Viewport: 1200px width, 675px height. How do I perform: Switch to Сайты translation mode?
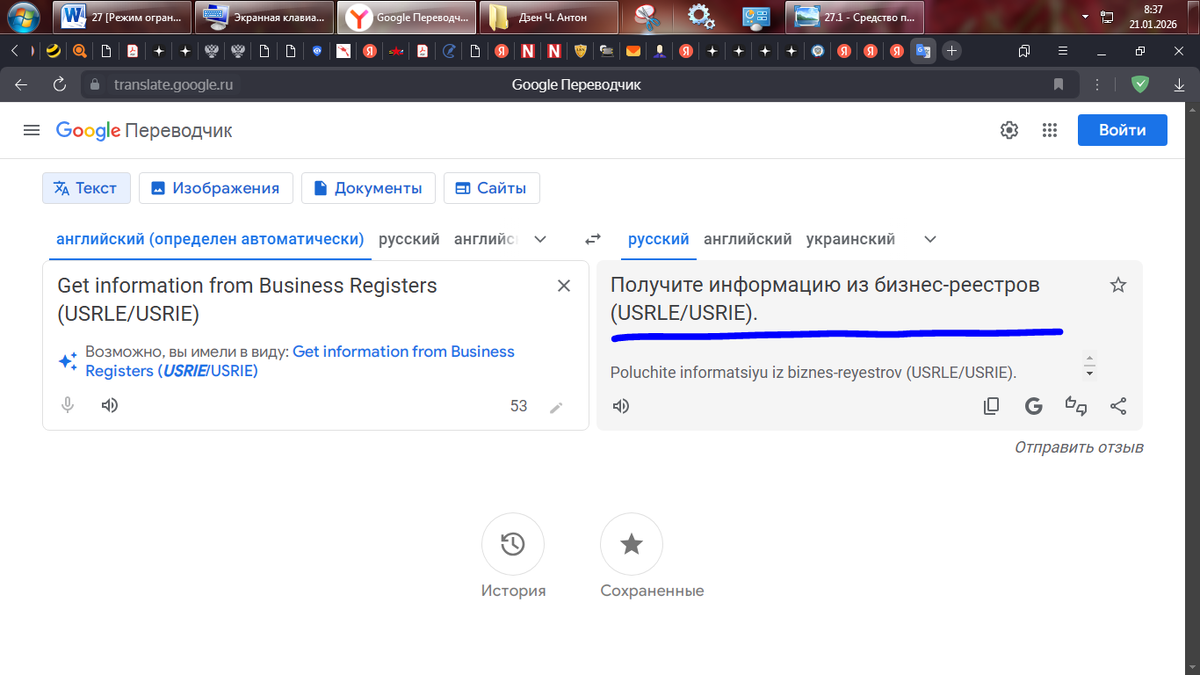coord(492,188)
